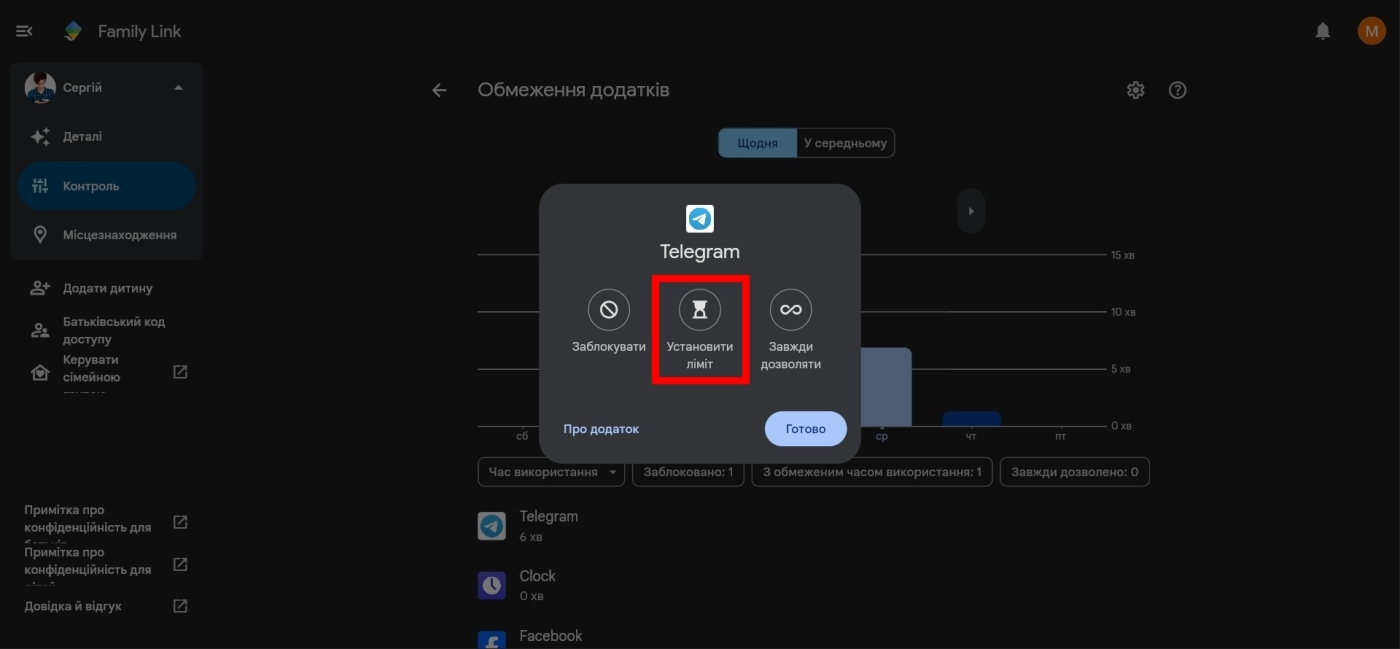
Task: Click the Місцезнаходження pin icon
Action: (x=40, y=235)
